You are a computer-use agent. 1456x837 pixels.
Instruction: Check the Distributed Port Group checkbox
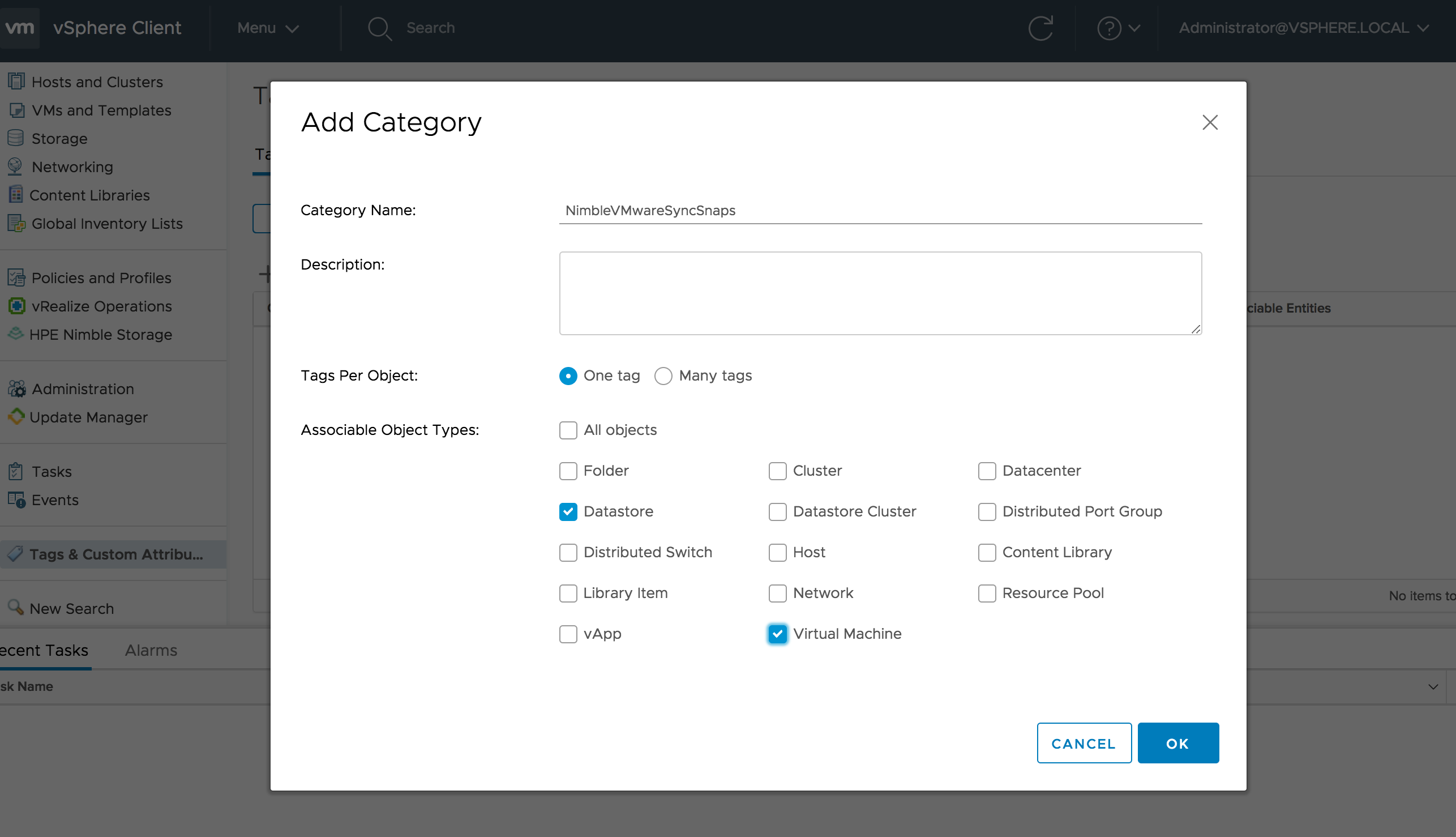pyautogui.click(x=987, y=511)
